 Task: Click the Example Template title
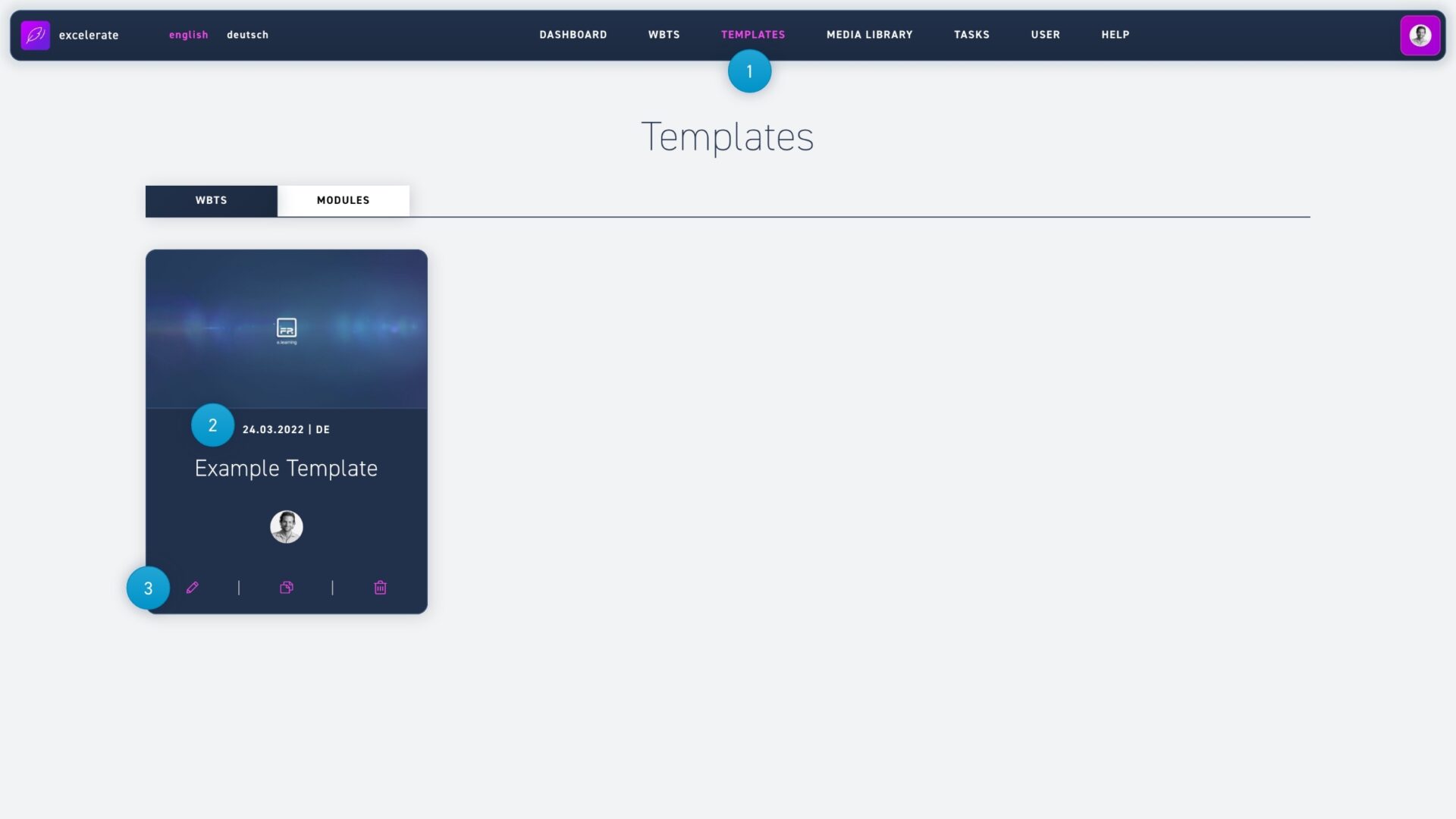pyautogui.click(x=286, y=469)
